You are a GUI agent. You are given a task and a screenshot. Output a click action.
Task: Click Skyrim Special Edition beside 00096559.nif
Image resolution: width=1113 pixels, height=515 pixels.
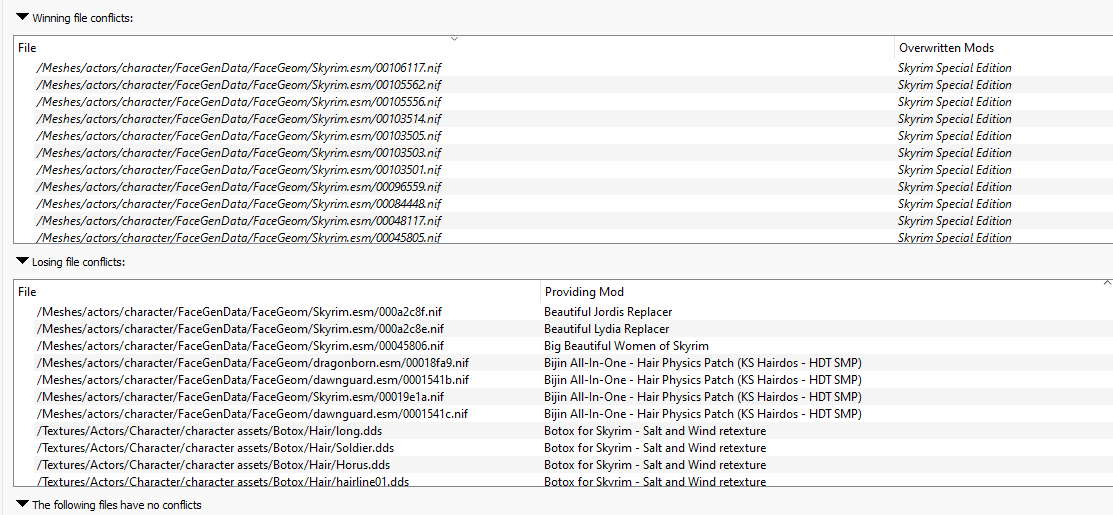955,187
